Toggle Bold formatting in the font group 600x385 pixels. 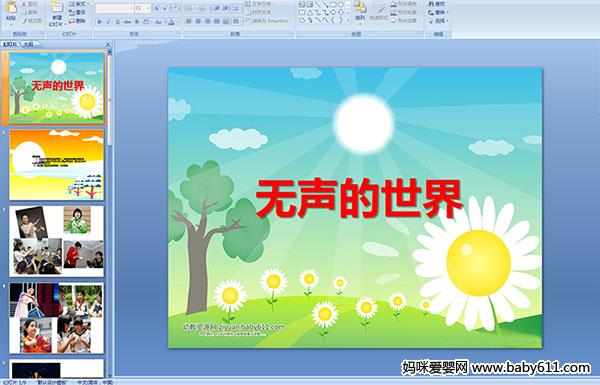point(99,22)
